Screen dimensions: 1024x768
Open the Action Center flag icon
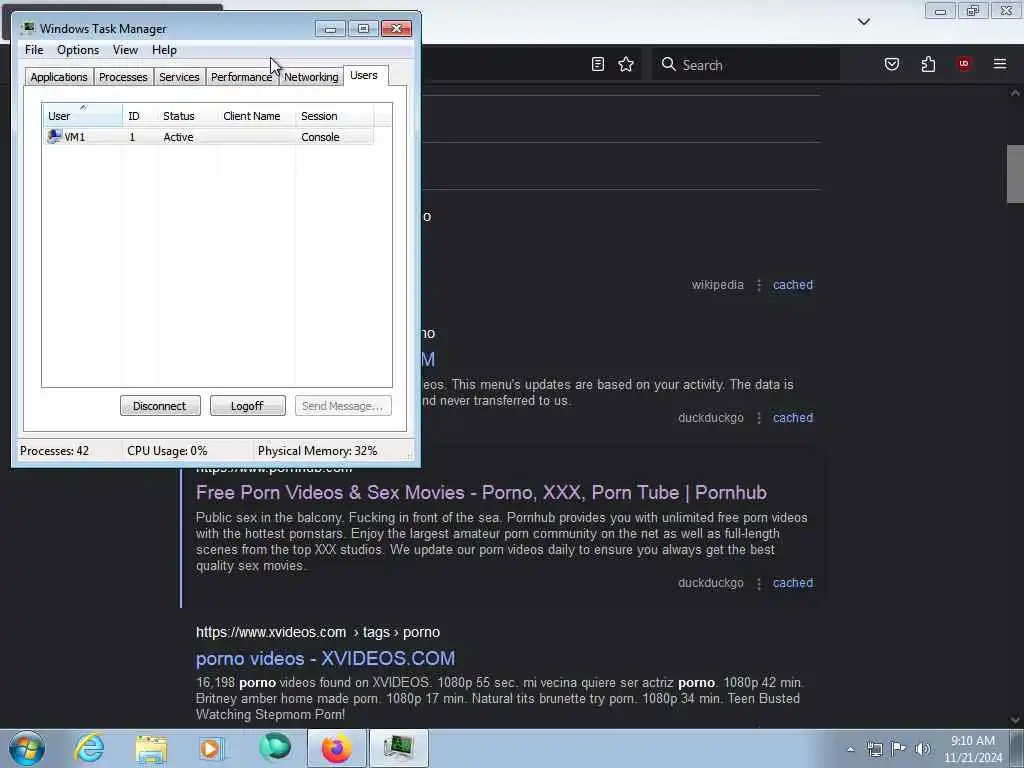[899, 748]
